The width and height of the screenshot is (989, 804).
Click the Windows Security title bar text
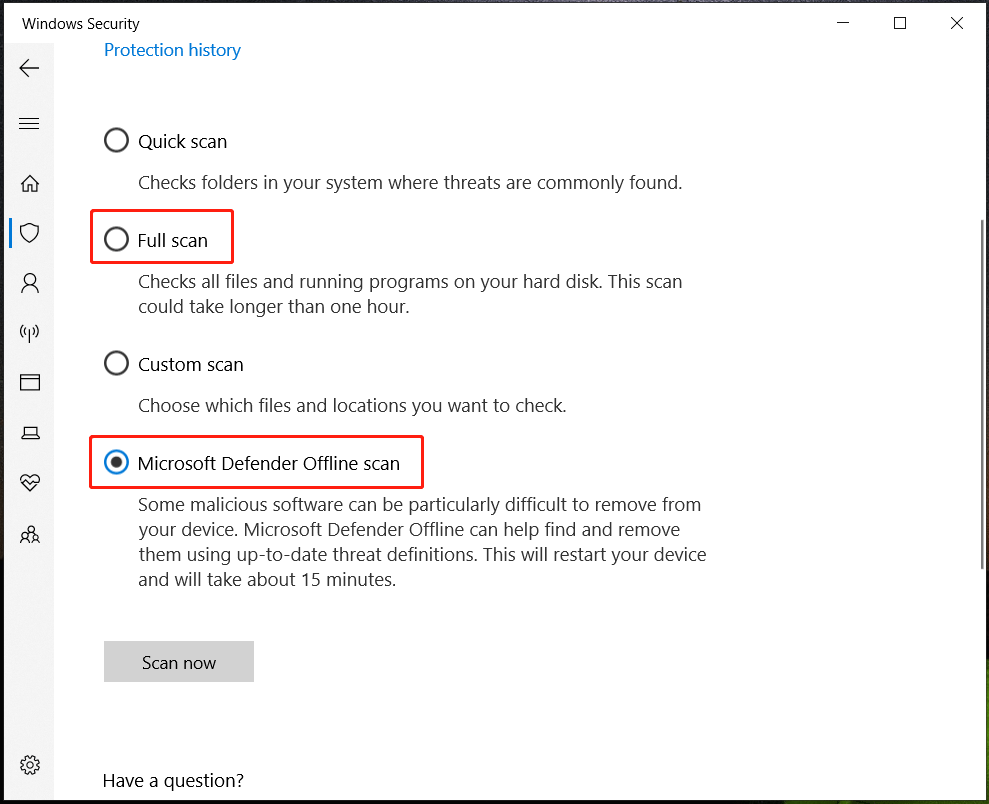(x=80, y=23)
